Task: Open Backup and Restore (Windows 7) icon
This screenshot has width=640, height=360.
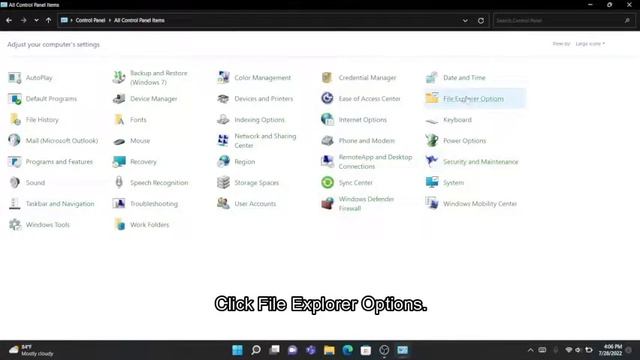Action: pyautogui.click(x=119, y=78)
